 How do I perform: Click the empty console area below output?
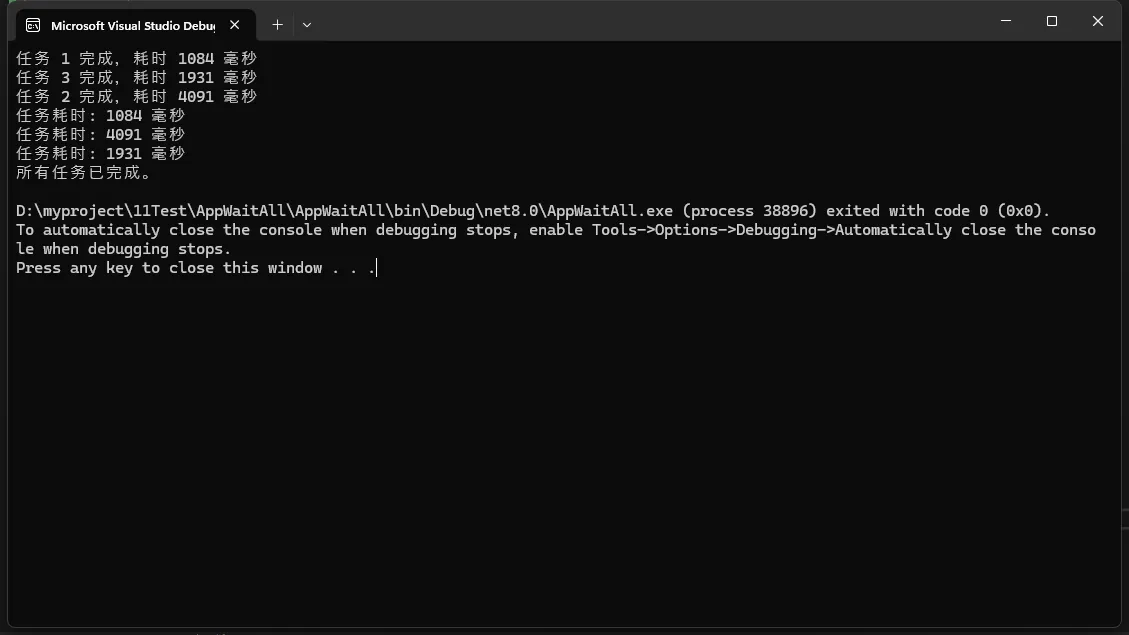[560, 450]
